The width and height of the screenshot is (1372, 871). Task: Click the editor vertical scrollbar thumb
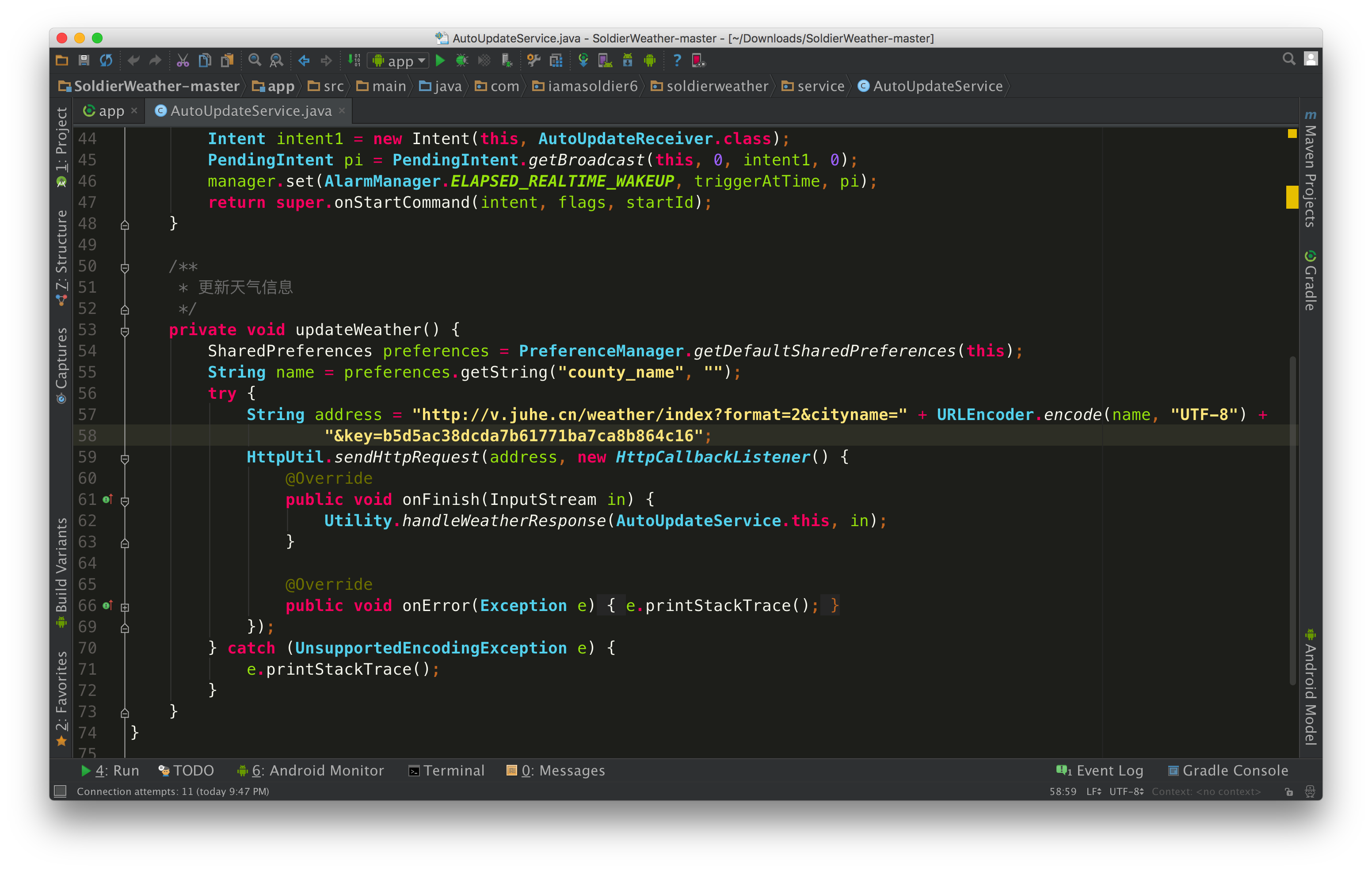click(1293, 520)
